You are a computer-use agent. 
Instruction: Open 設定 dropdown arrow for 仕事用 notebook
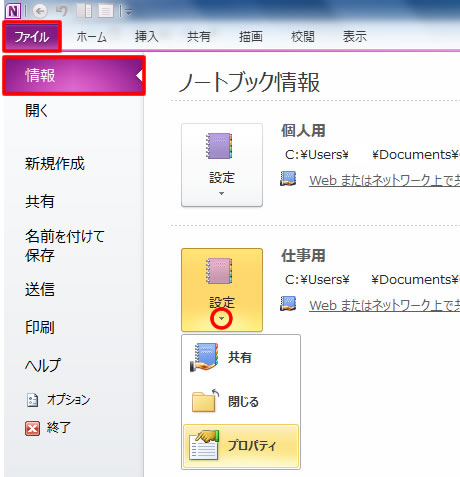click(222, 319)
